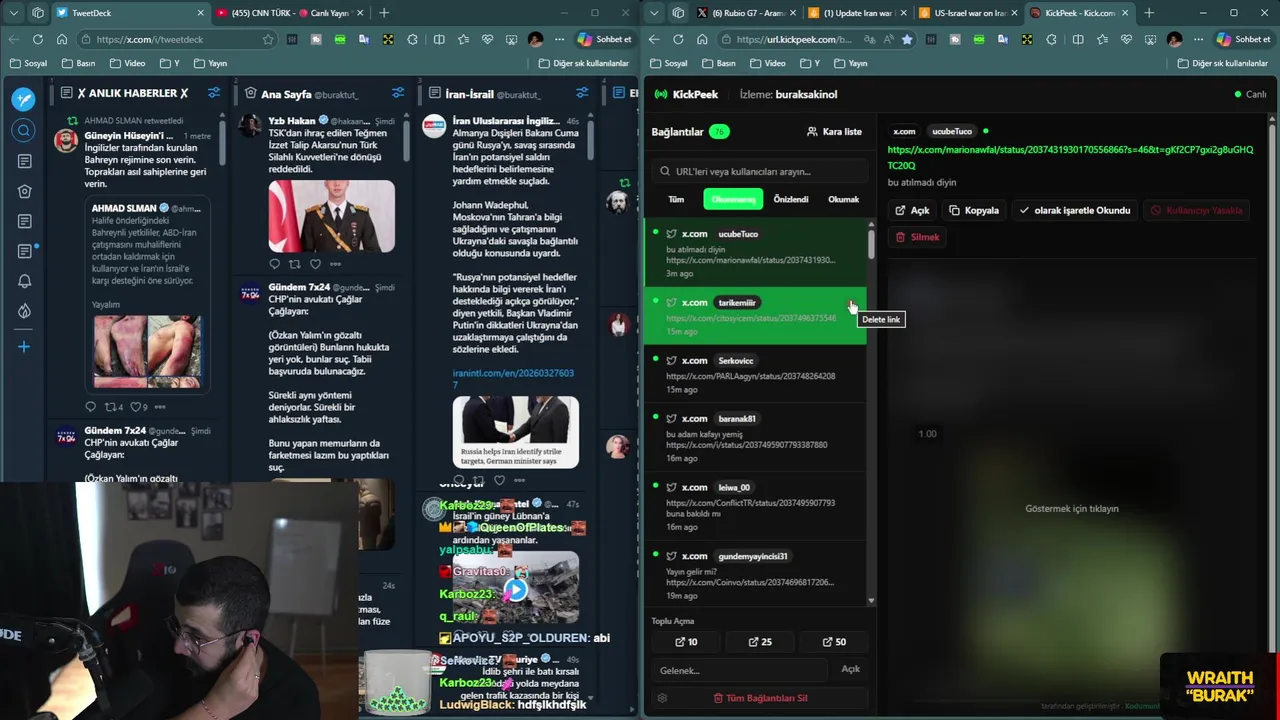
Task: Bulk open 10 links
Action: [x=686, y=642]
